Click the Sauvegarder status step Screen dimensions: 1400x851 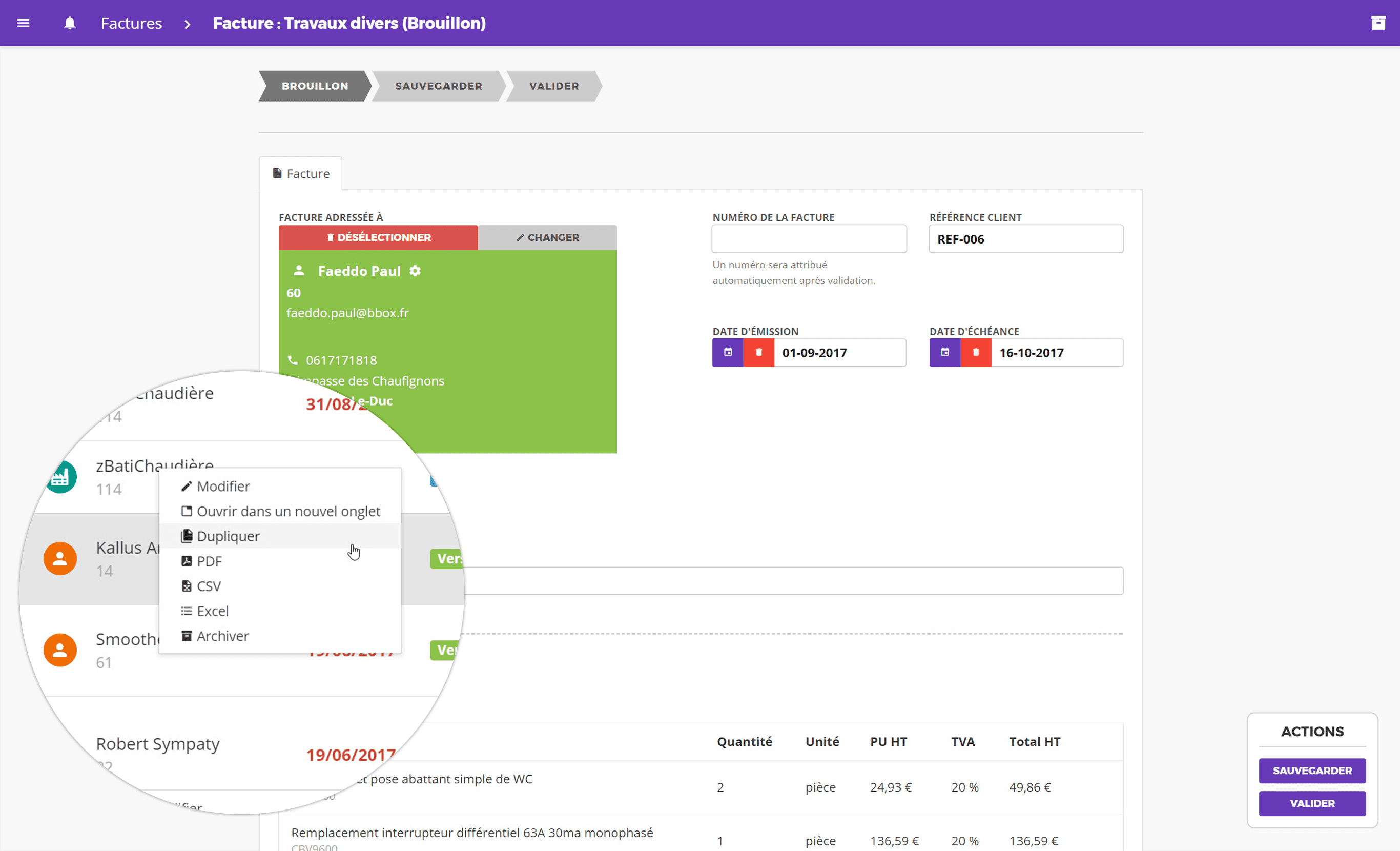click(x=438, y=86)
